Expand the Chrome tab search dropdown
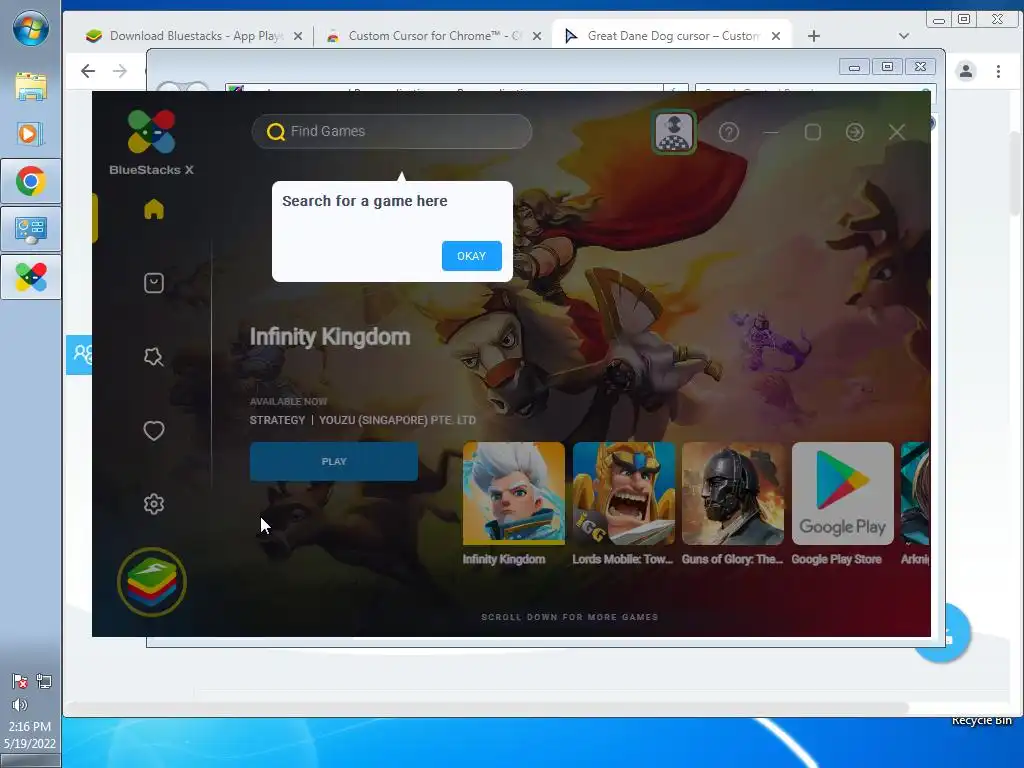Image resolution: width=1024 pixels, height=768 pixels. [904, 37]
